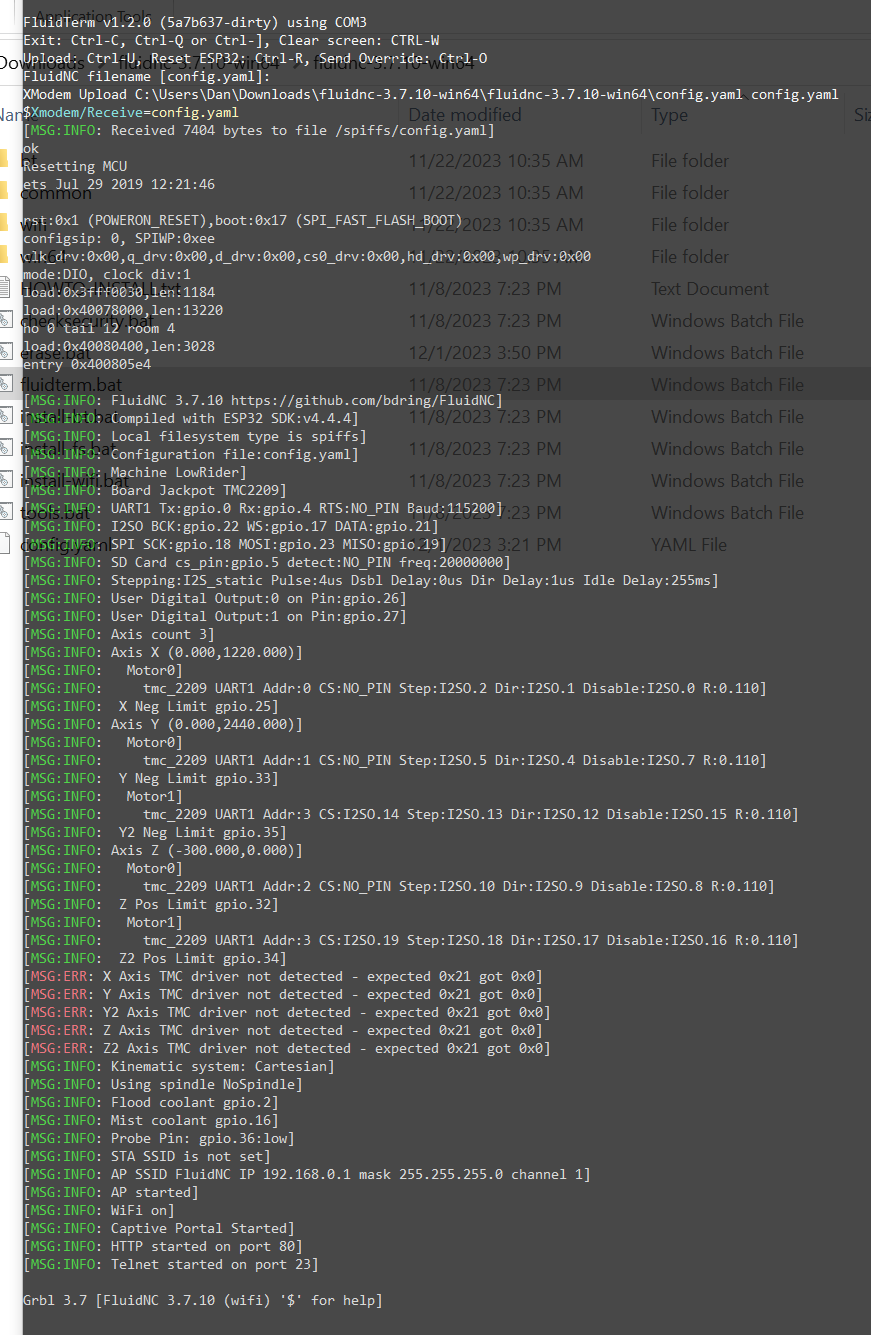Click the 'Y2 Axis TMC driver not detected' error

287,1012
